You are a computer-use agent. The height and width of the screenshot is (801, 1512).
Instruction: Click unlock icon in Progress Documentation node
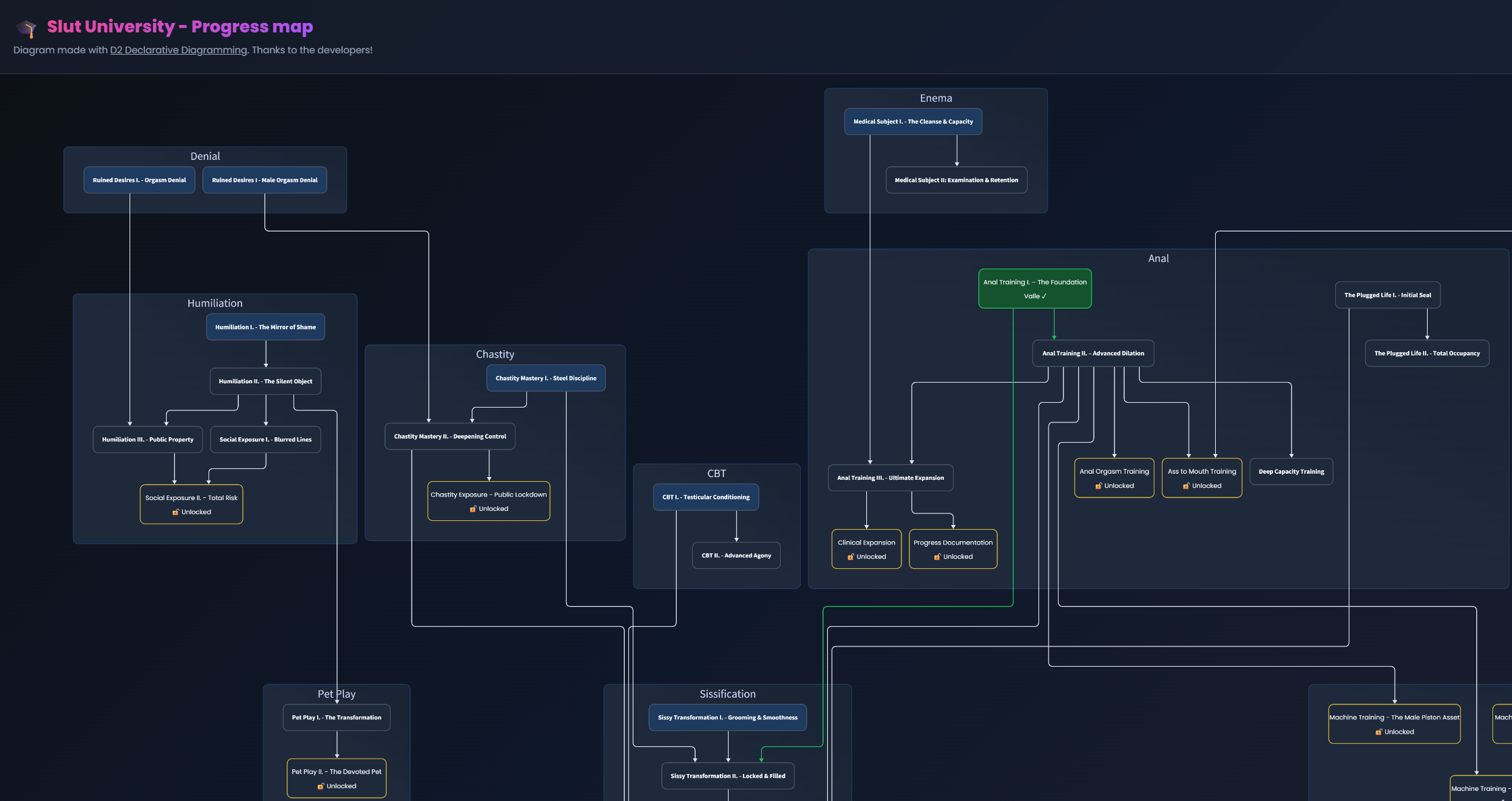pyautogui.click(x=937, y=557)
